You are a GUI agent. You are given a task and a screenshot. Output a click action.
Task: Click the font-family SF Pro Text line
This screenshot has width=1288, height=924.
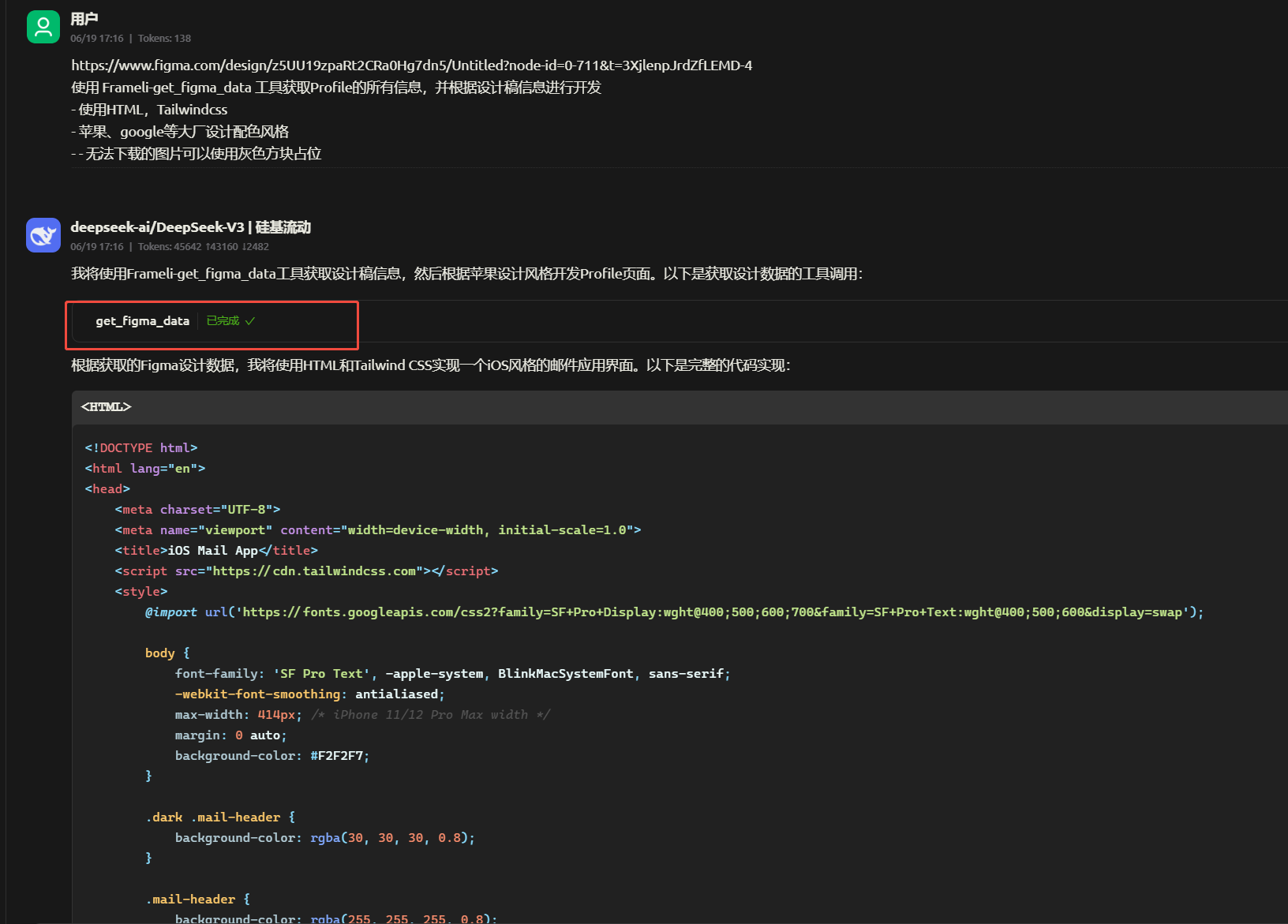pos(453,674)
